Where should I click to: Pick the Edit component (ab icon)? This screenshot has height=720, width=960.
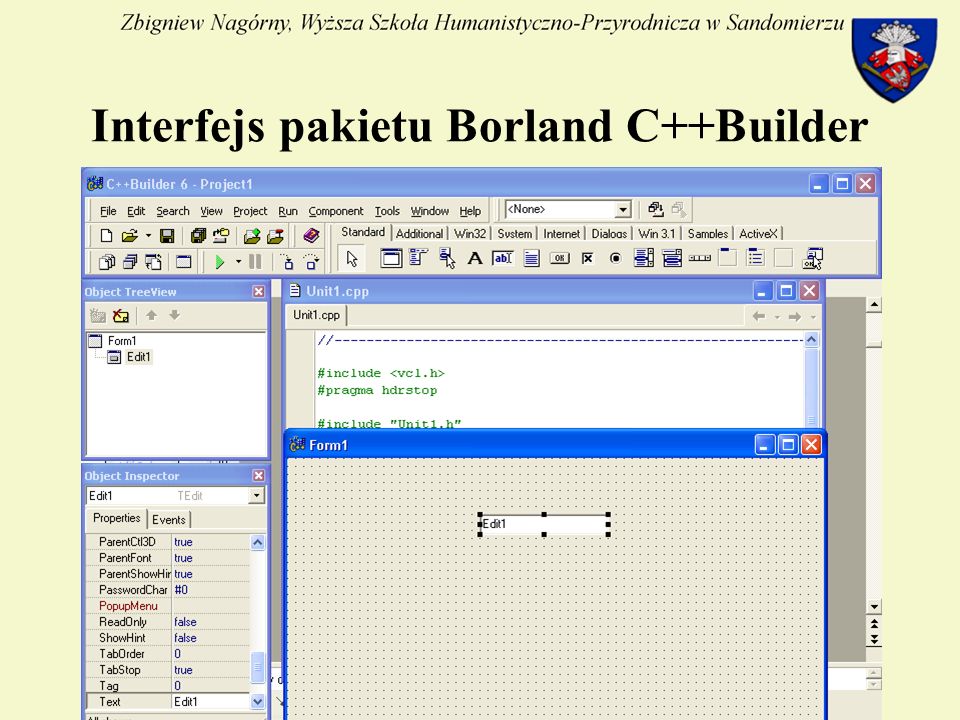coord(503,258)
